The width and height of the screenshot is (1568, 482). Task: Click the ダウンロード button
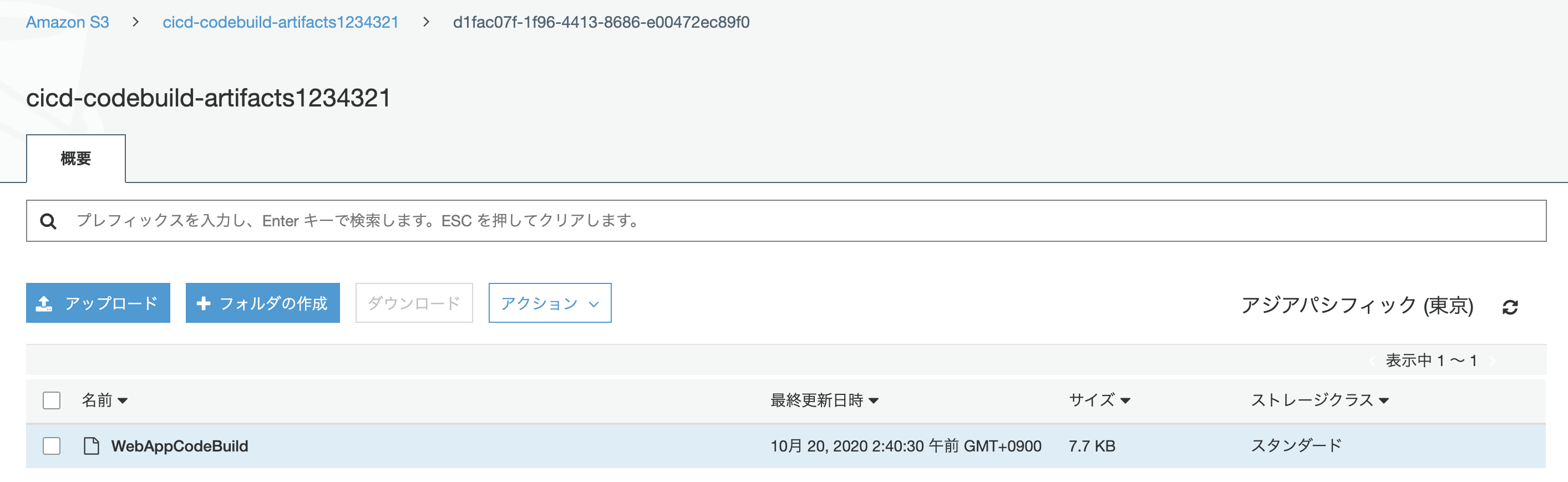[414, 302]
